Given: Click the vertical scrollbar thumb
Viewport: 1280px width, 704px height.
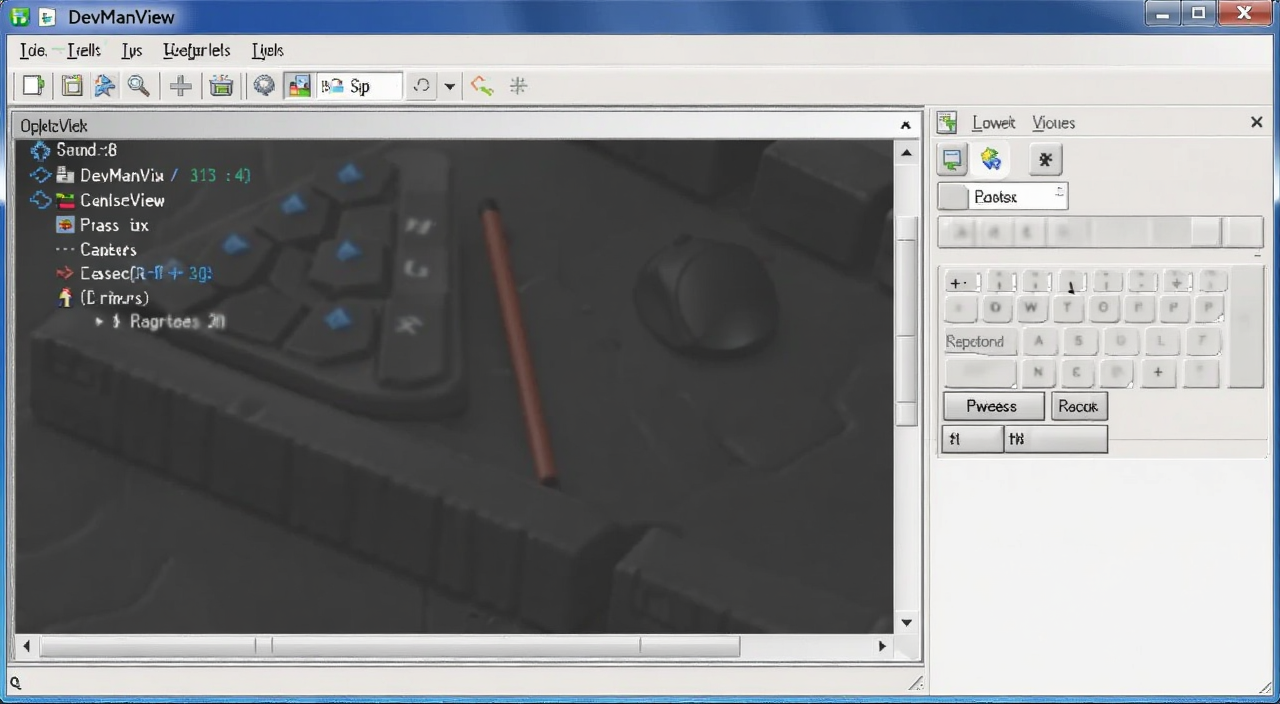Looking at the screenshot, I should click(x=906, y=319).
